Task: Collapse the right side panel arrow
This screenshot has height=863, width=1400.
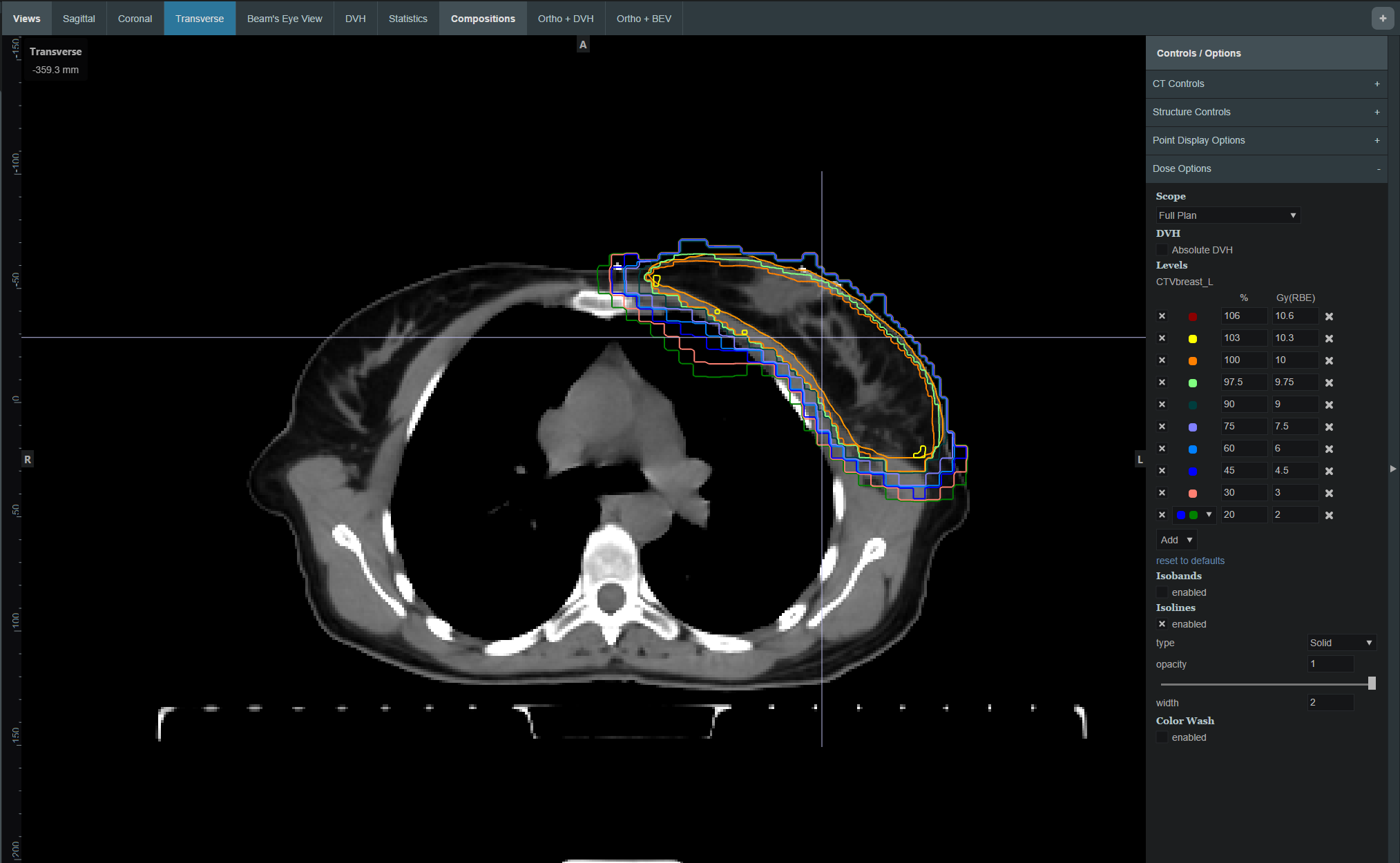Action: click(1393, 469)
